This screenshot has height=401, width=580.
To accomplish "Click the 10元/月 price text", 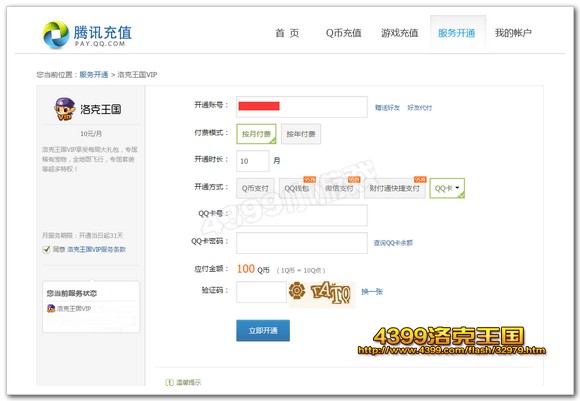I will click(91, 134).
